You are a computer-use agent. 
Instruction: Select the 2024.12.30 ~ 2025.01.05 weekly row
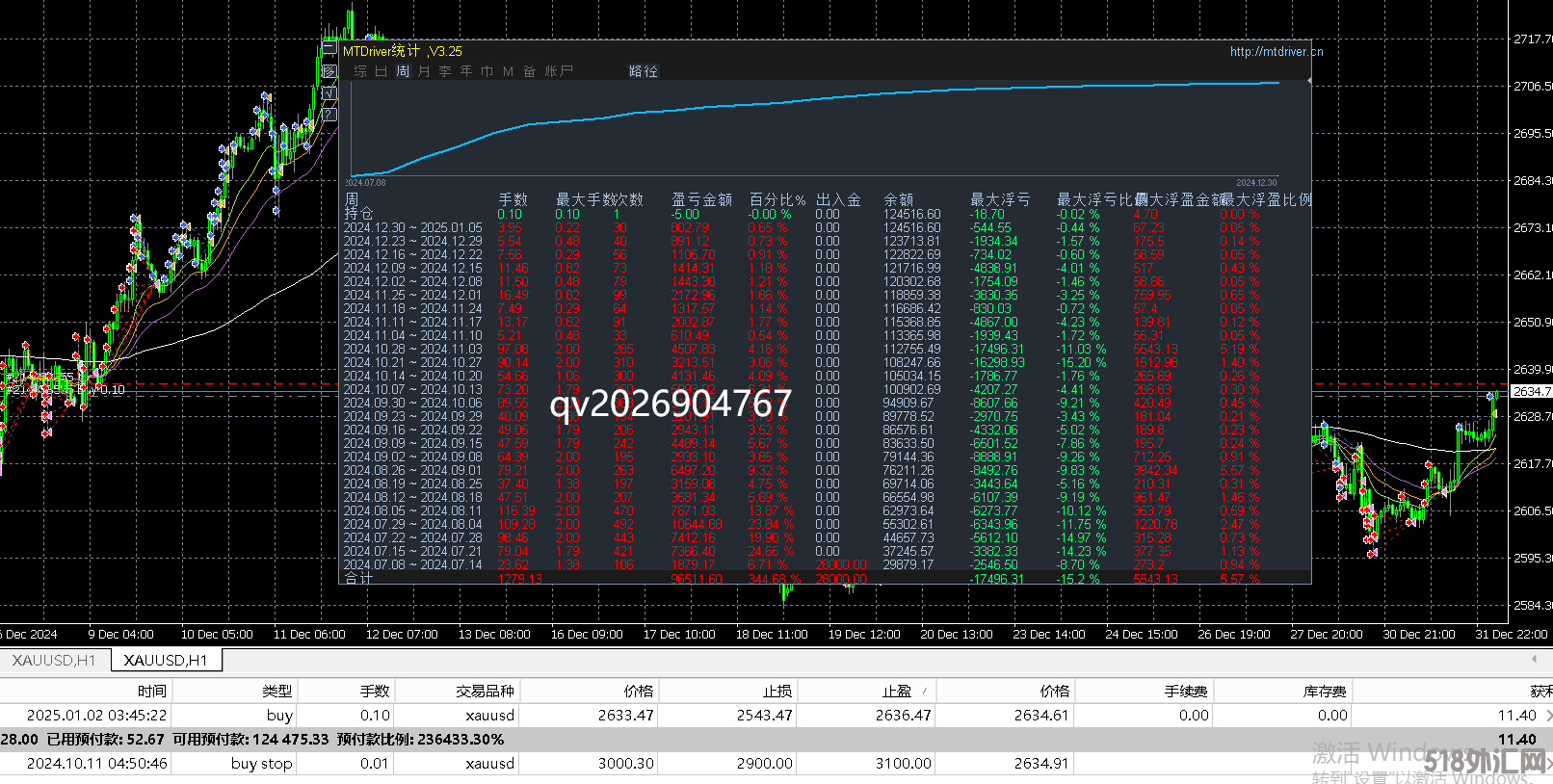point(803,228)
